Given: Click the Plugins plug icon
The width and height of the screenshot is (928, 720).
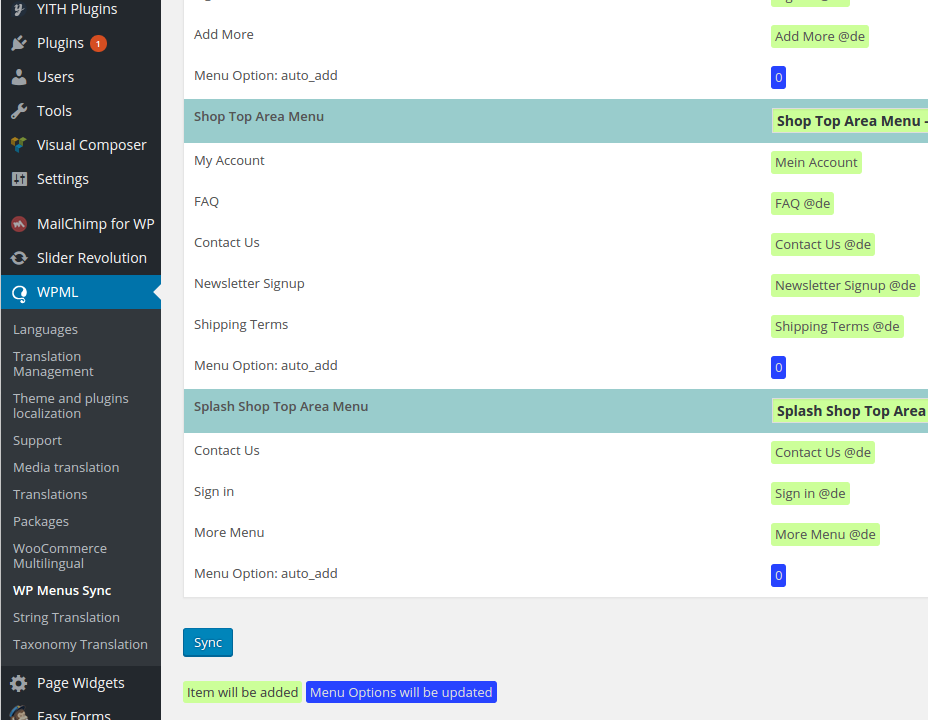Looking at the screenshot, I should [19, 43].
